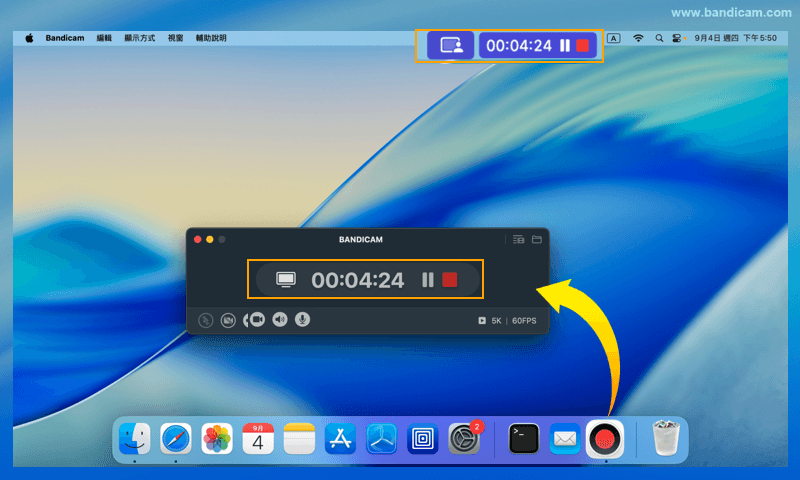Open the 顯示方式 menu

(x=139, y=38)
